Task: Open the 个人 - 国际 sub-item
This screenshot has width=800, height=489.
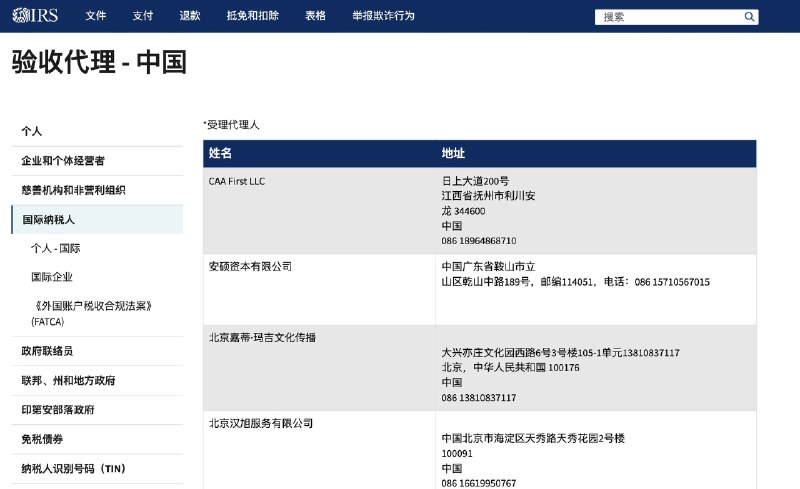Action: [56, 249]
